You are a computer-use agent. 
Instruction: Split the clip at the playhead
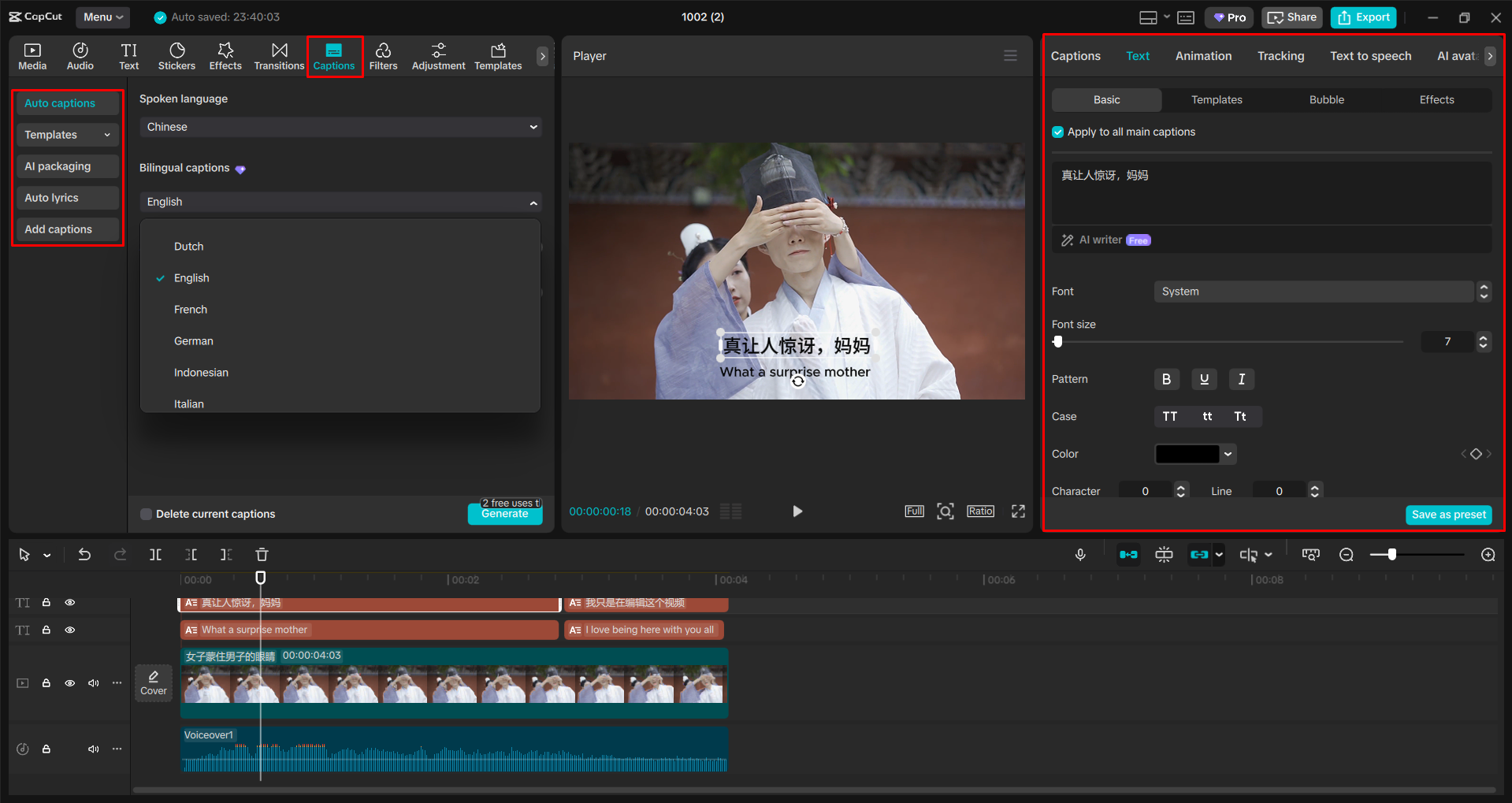(x=155, y=554)
